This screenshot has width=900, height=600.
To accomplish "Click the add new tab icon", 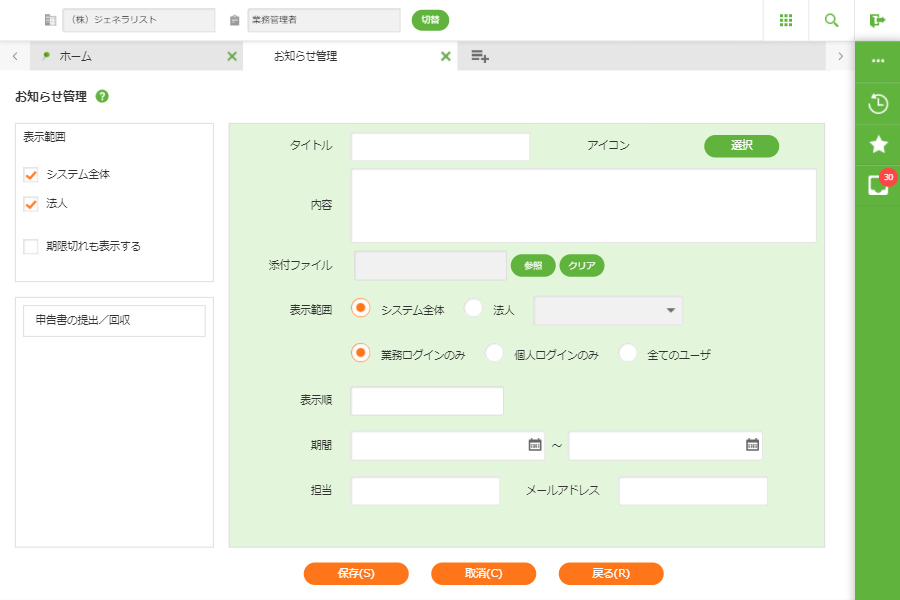I will point(480,56).
